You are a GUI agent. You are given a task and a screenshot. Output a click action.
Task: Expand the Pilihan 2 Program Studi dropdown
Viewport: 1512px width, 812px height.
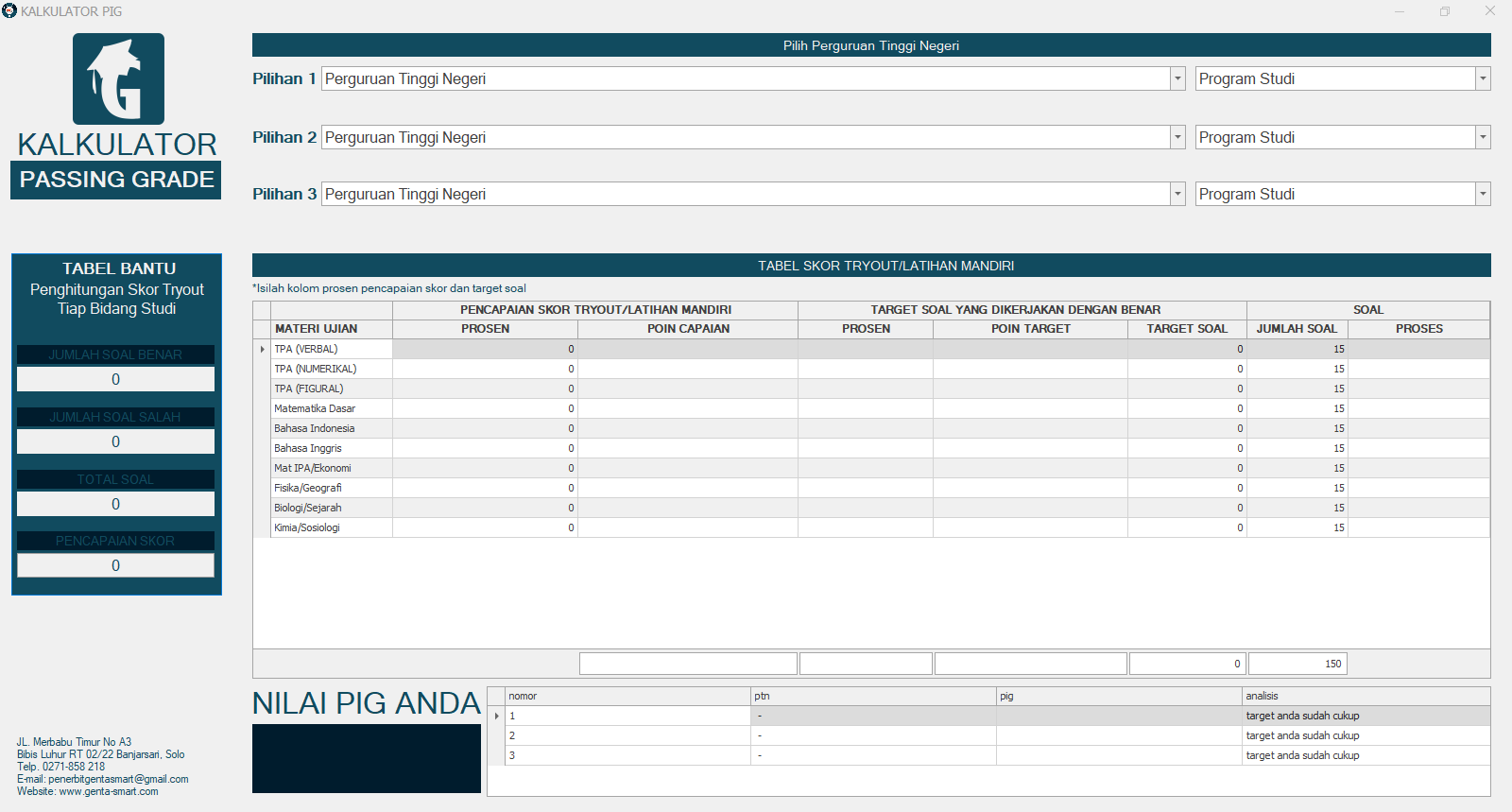point(1483,138)
